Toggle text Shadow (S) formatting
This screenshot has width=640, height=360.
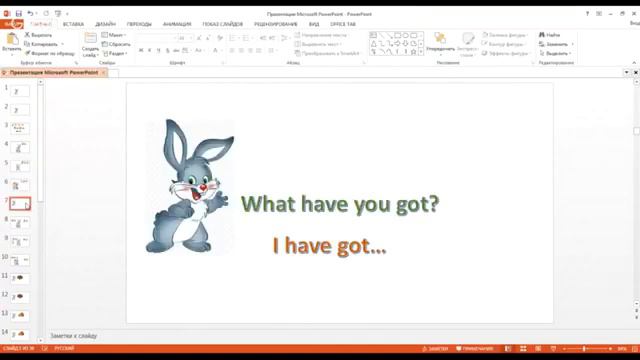tap(167, 50)
